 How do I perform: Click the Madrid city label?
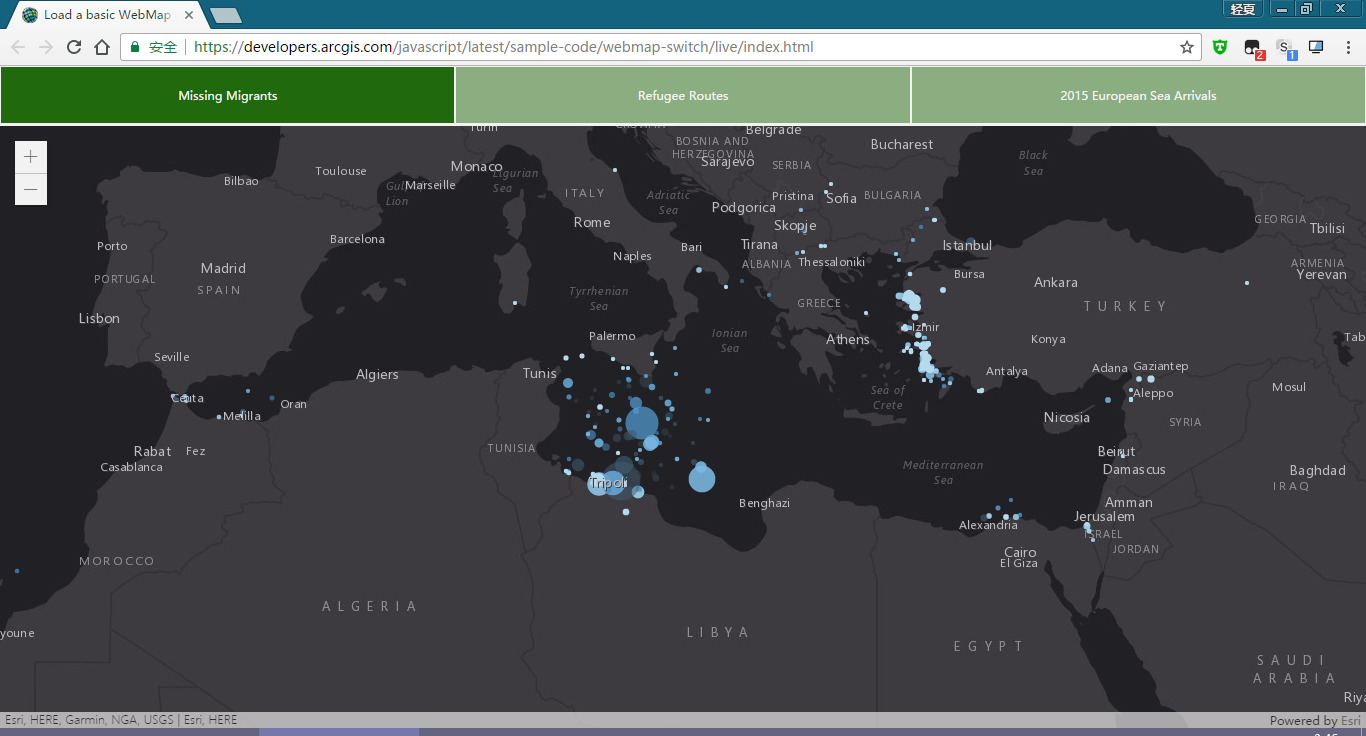[223, 268]
